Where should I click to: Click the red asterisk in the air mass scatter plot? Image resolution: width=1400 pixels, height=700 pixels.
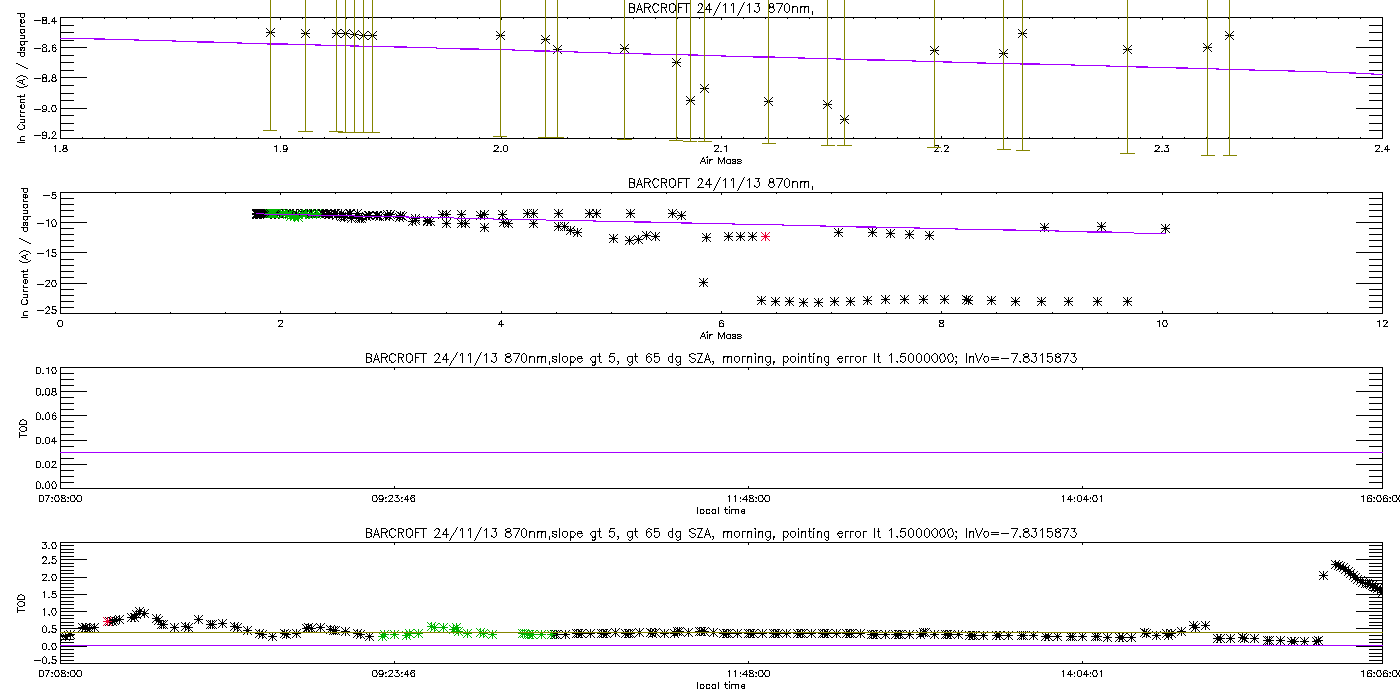coord(765,236)
